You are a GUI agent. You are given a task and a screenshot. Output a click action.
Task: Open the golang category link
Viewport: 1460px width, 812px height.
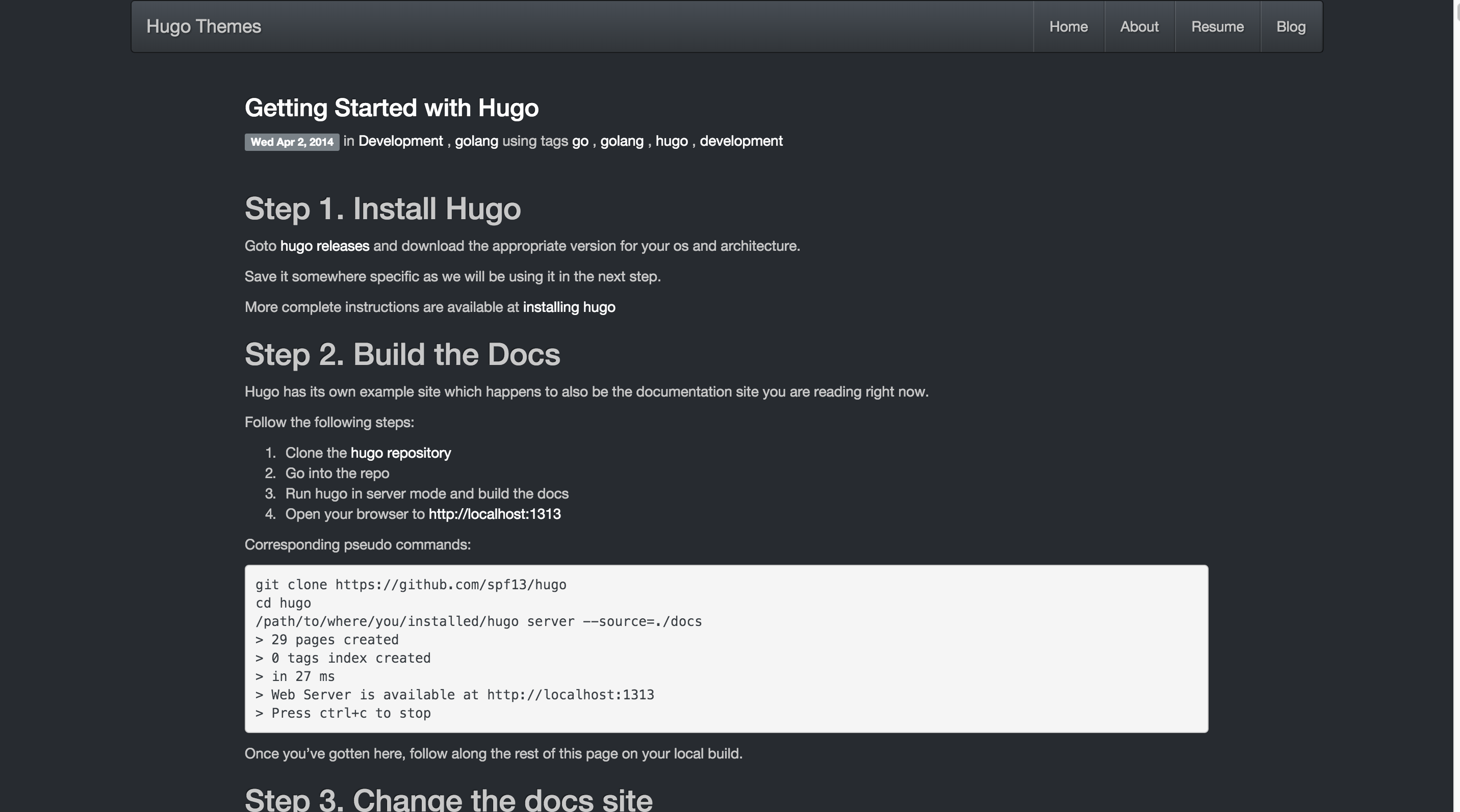click(x=476, y=141)
